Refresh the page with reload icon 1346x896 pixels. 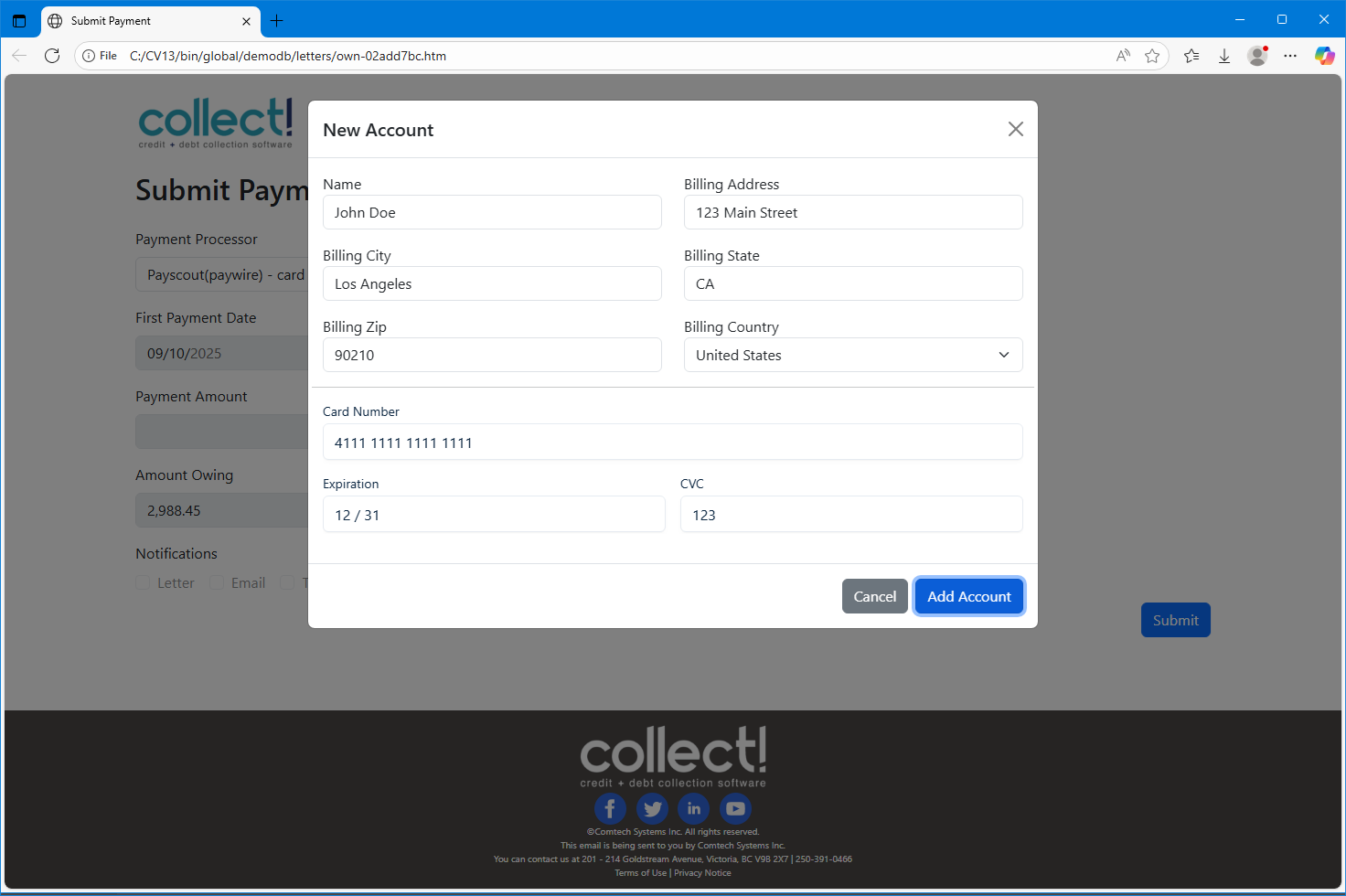[52, 56]
